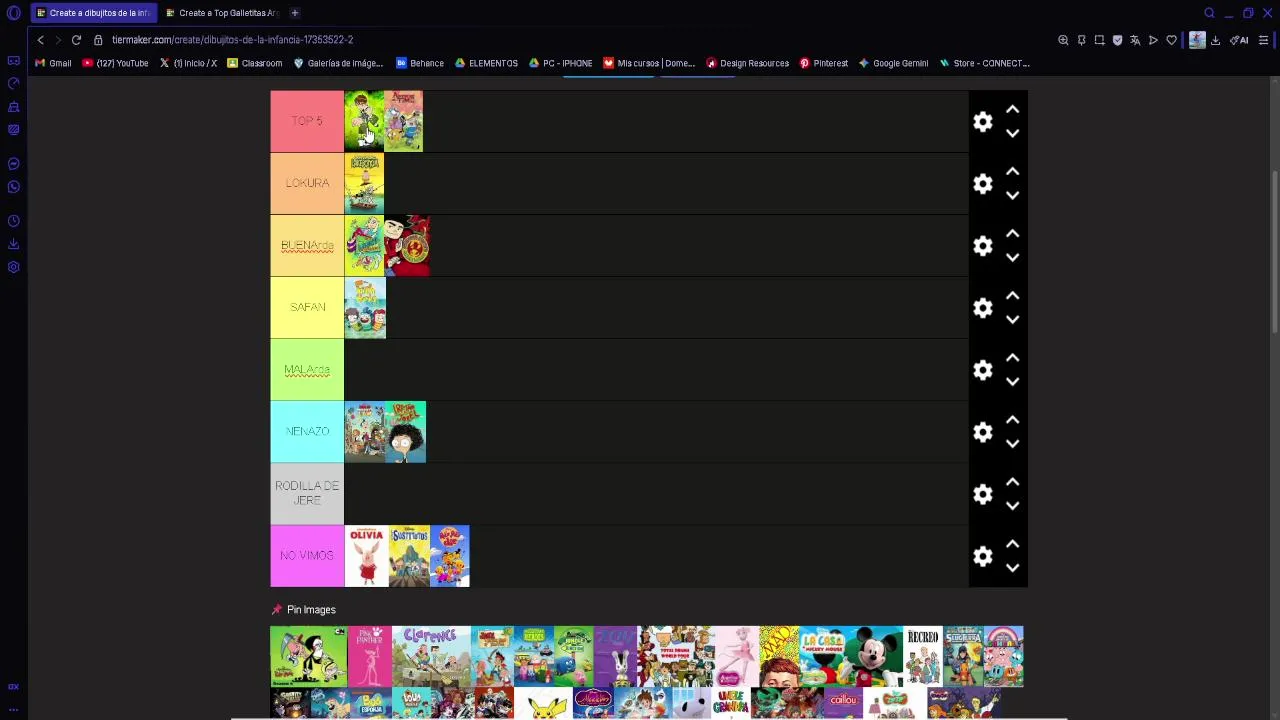
Task: Take a snapshot with the camera icon
Action: (1099, 40)
